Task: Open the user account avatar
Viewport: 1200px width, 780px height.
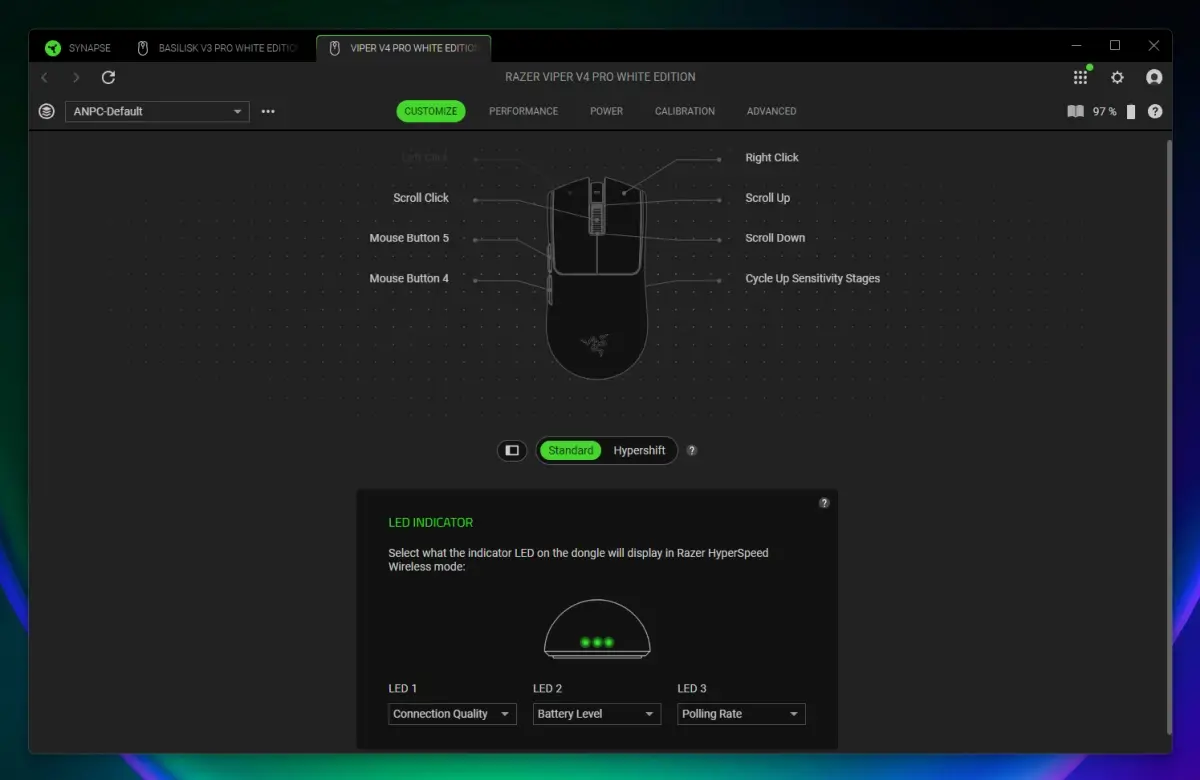Action: tap(1154, 77)
